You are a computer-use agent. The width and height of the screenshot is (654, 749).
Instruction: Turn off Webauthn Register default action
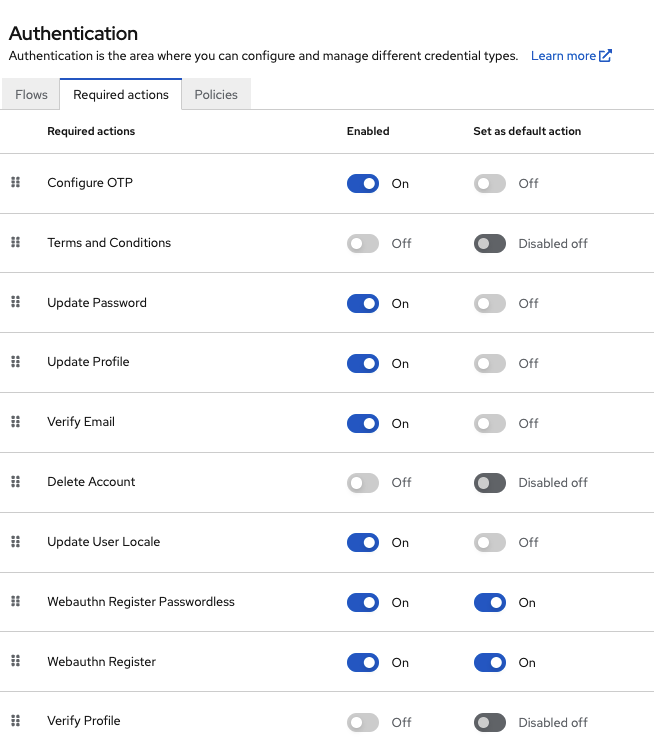[x=490, y=662]
